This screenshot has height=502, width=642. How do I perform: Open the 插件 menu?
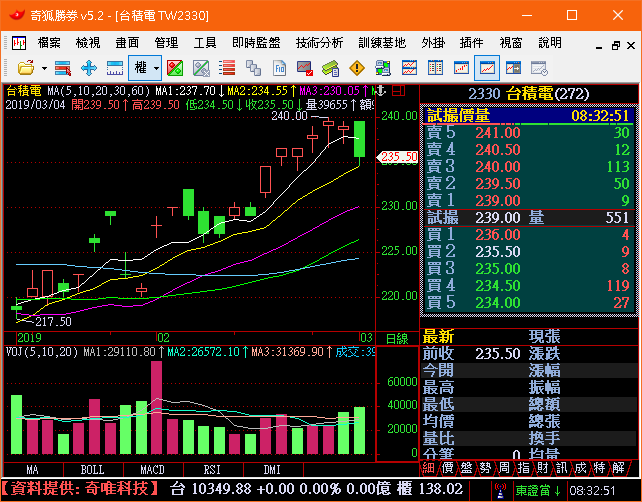pyautogui.click(x=471, y=43)
